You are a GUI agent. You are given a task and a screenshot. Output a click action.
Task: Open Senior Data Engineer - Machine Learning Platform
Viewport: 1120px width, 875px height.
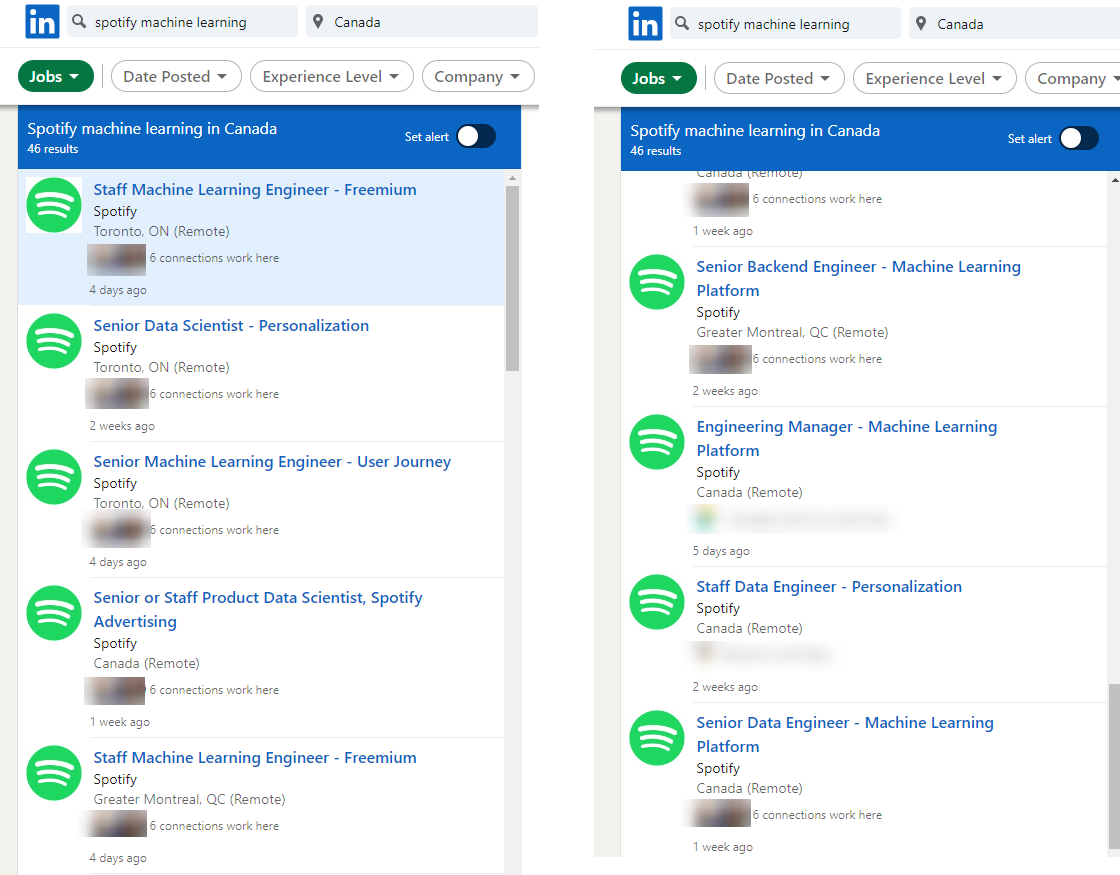click(x=845, y=734)
